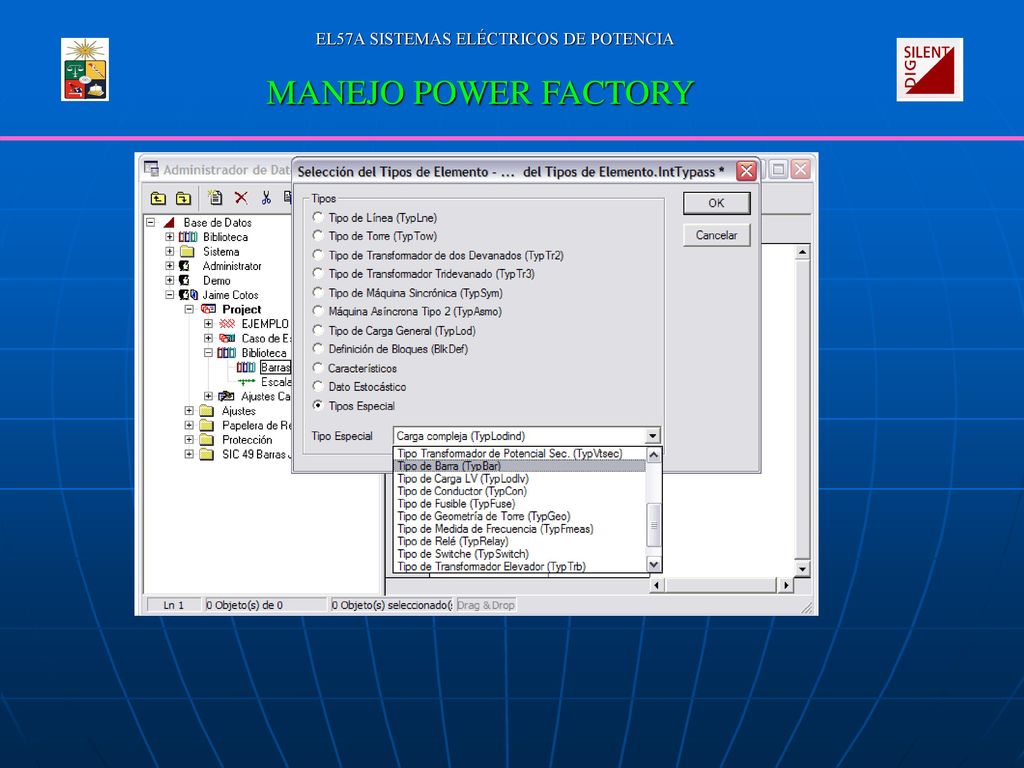Click the Barras library icon

[246, 368]
